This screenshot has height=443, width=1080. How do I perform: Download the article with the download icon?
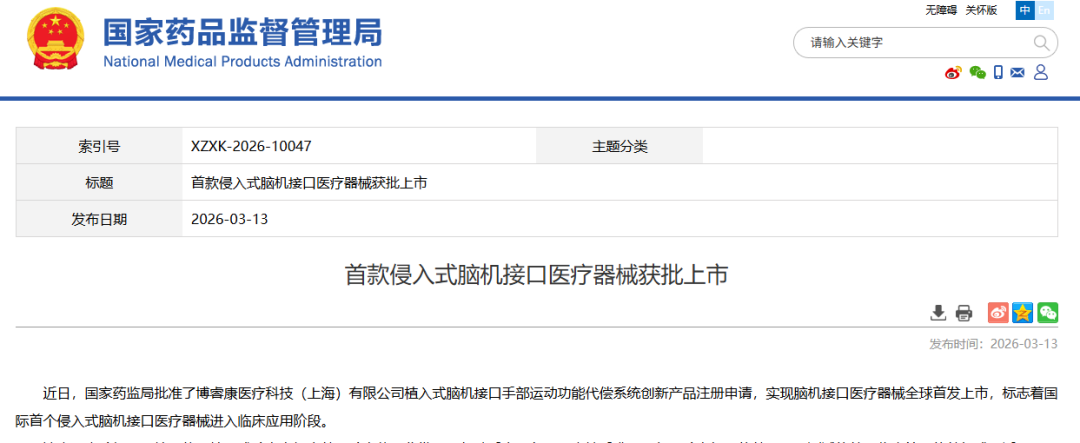938,313
